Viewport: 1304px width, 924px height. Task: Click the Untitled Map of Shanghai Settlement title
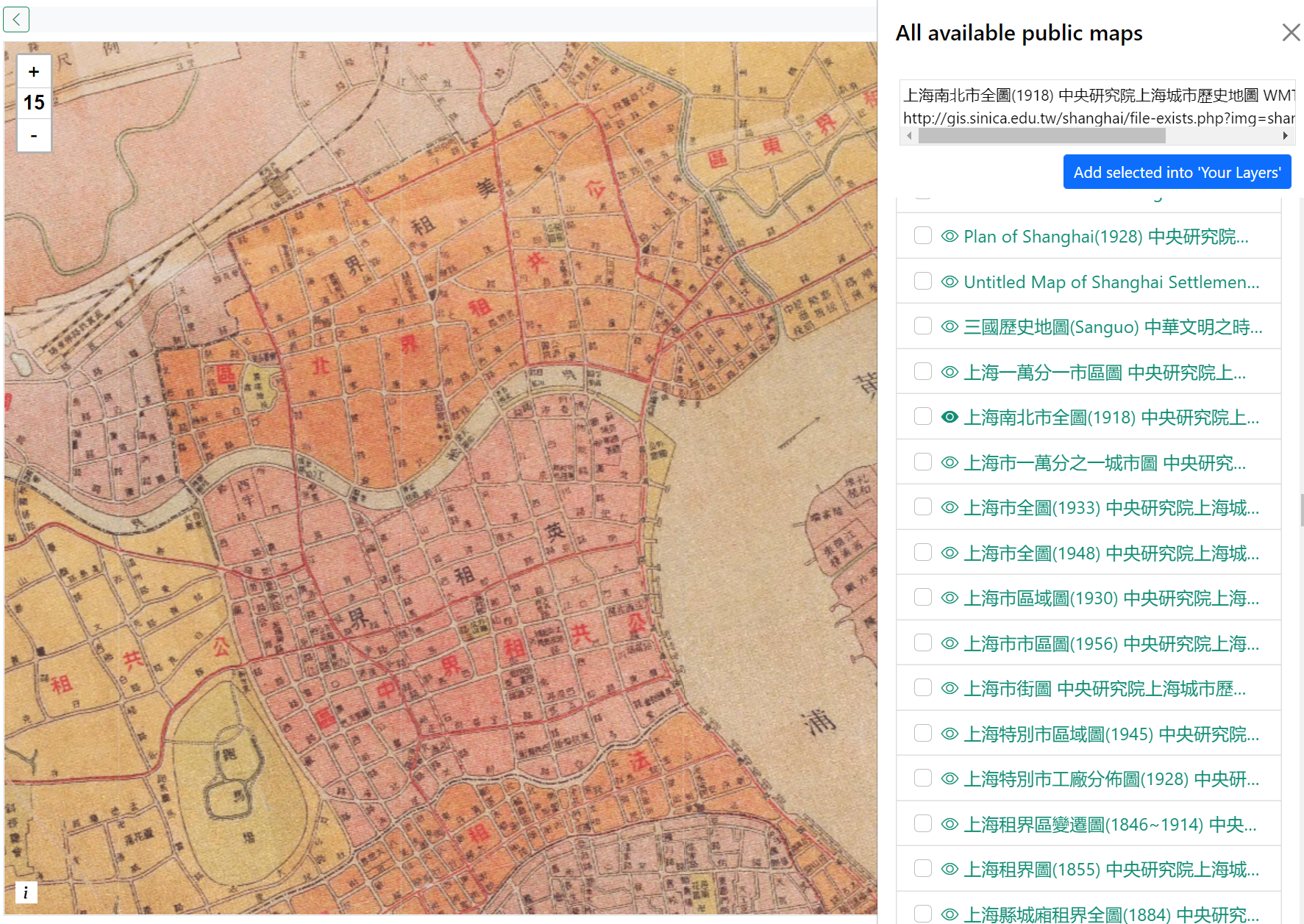tap(1111, 282)
